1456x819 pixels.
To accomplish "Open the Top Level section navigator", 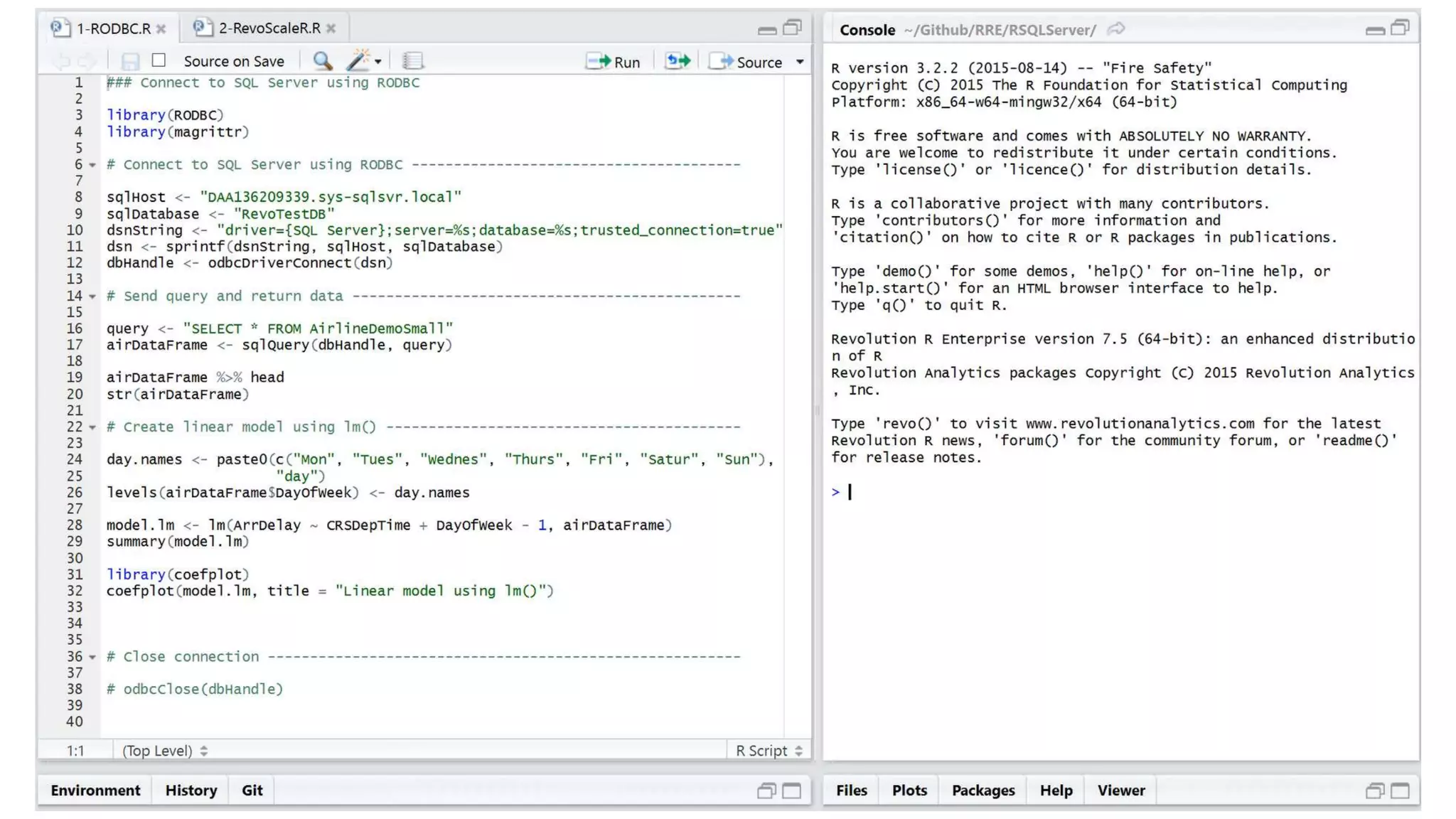I will pyautogui.click(x=164, y=751).
